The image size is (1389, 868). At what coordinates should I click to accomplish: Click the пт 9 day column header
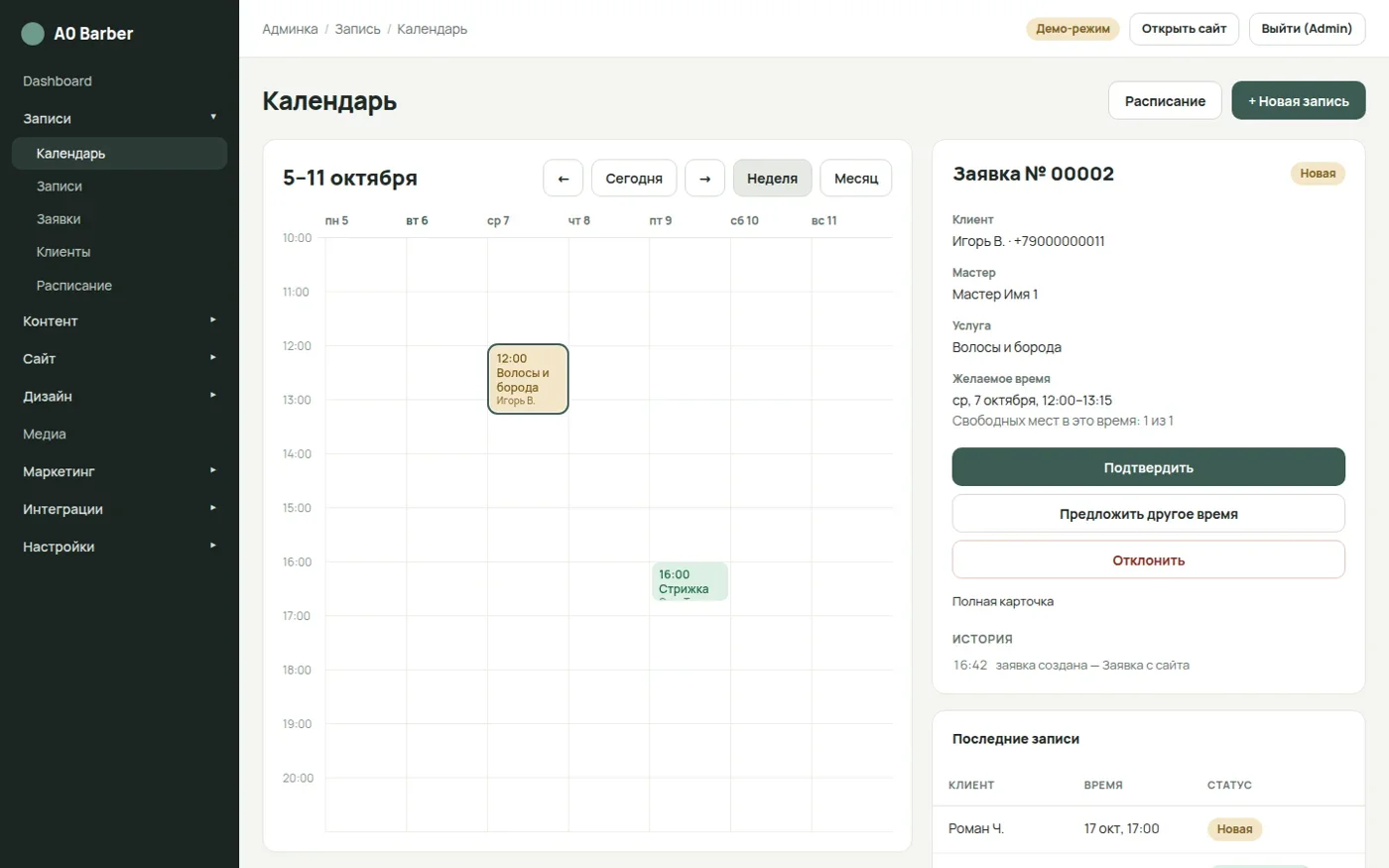pos(661,221)
